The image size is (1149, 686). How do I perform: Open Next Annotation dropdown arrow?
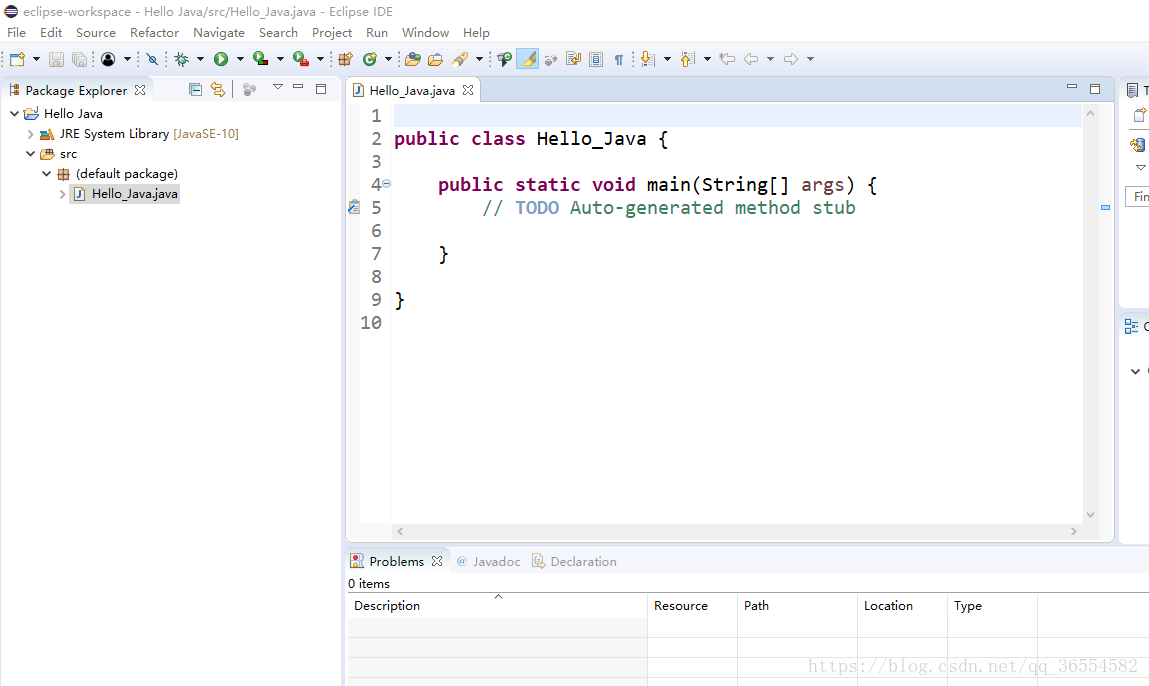(667, 59)
